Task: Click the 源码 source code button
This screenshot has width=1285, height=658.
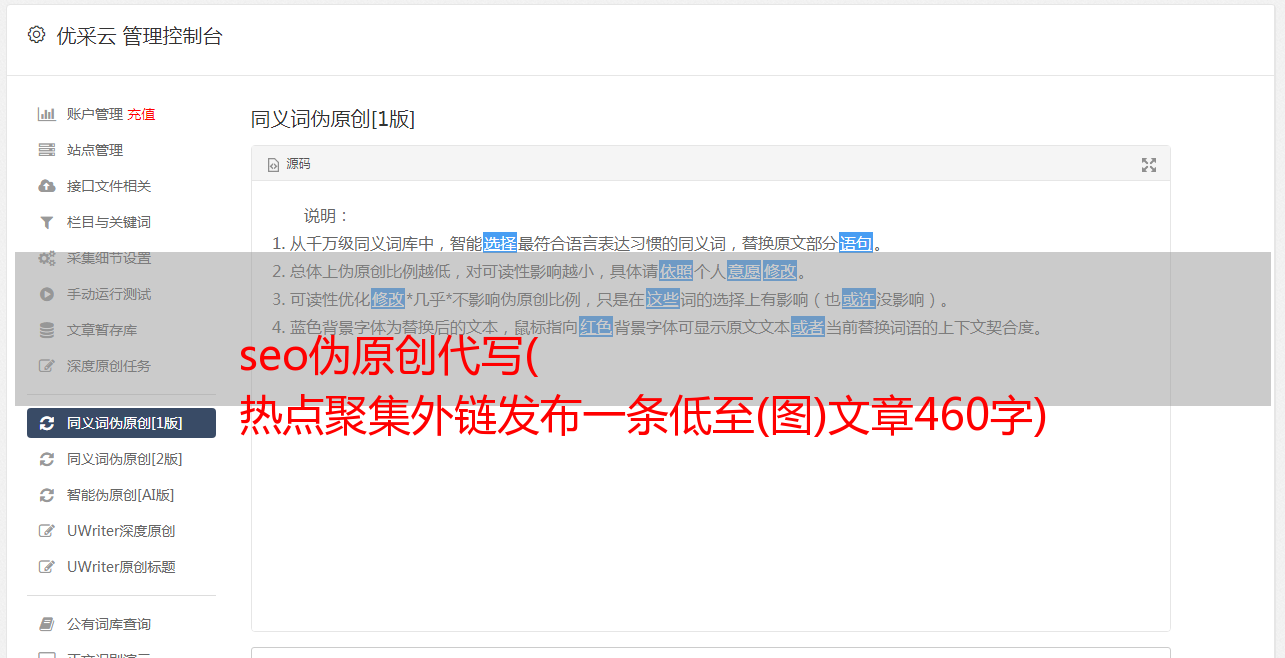Action: [288, 164]
